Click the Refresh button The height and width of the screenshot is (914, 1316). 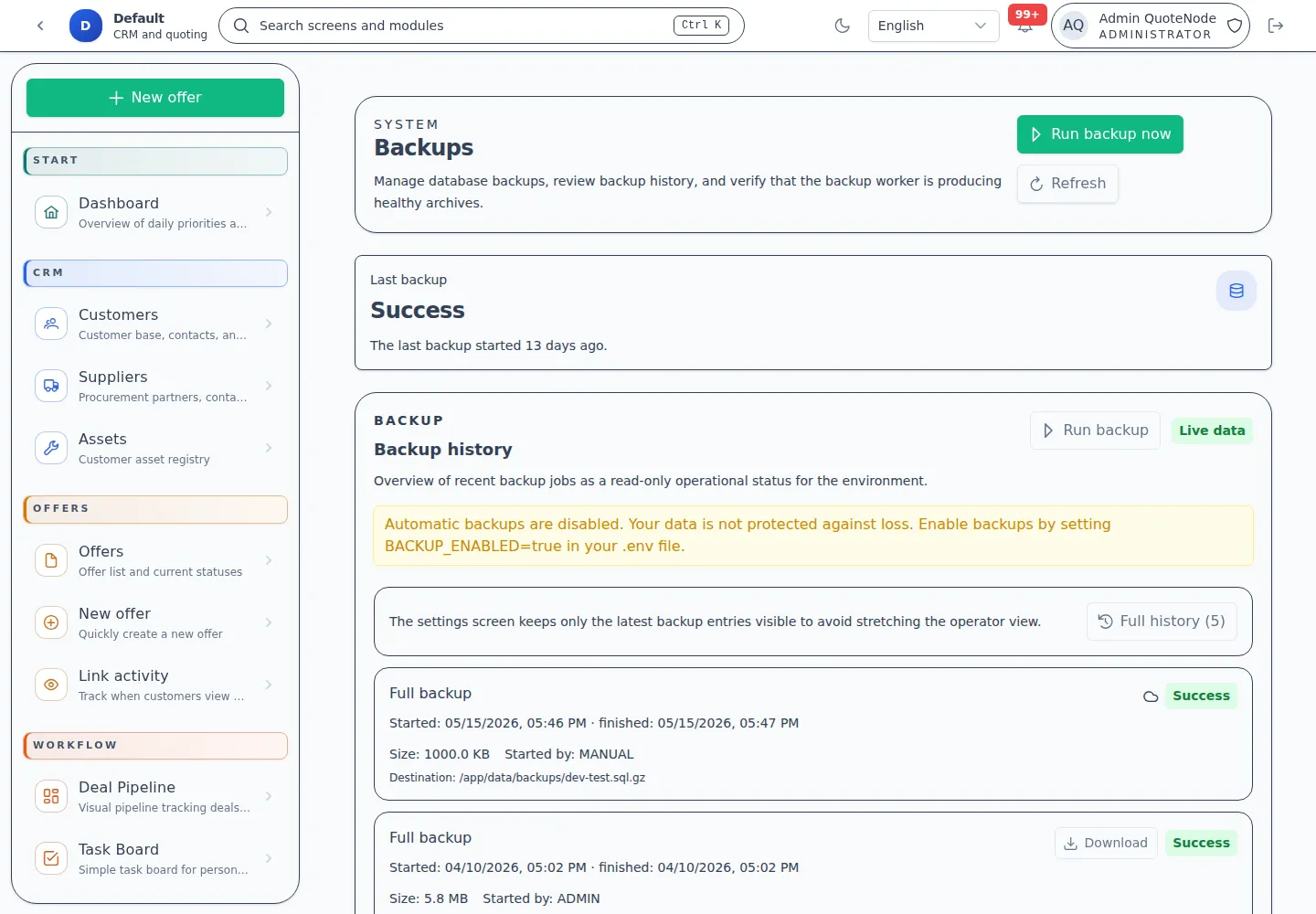tap(1067, 184)
